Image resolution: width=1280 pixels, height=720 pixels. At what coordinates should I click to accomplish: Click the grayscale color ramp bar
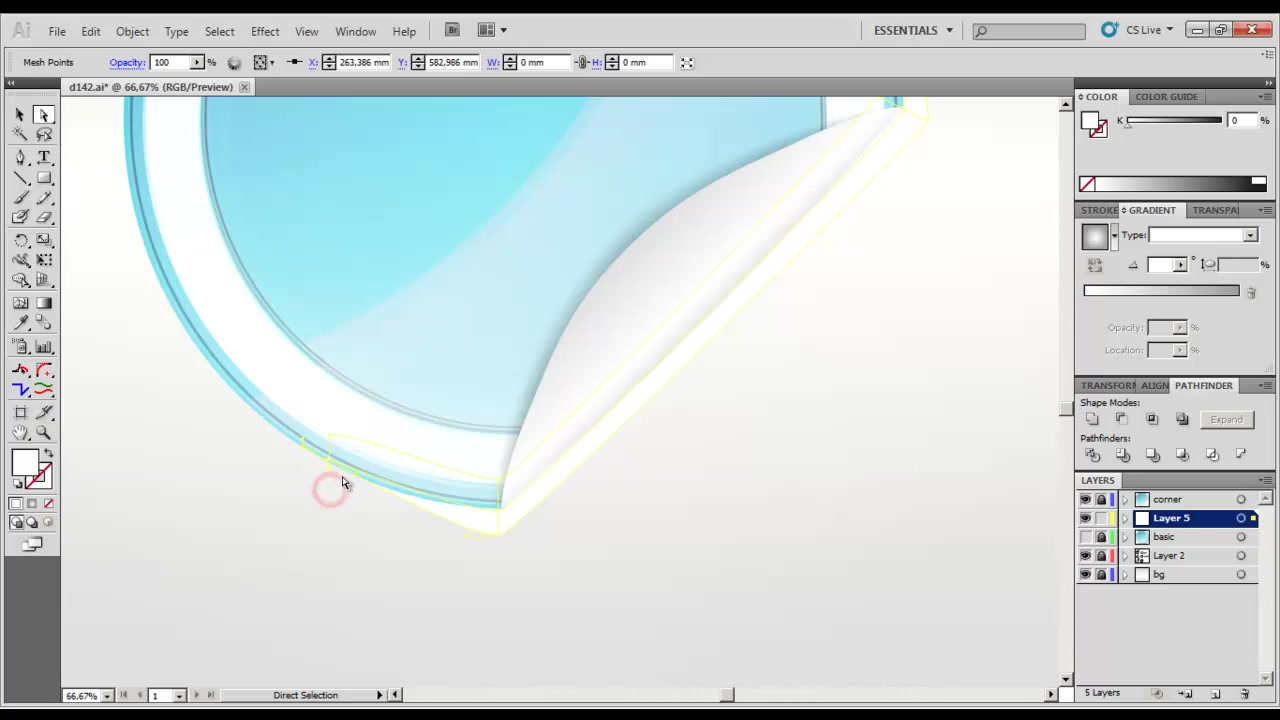[1172, 184]
